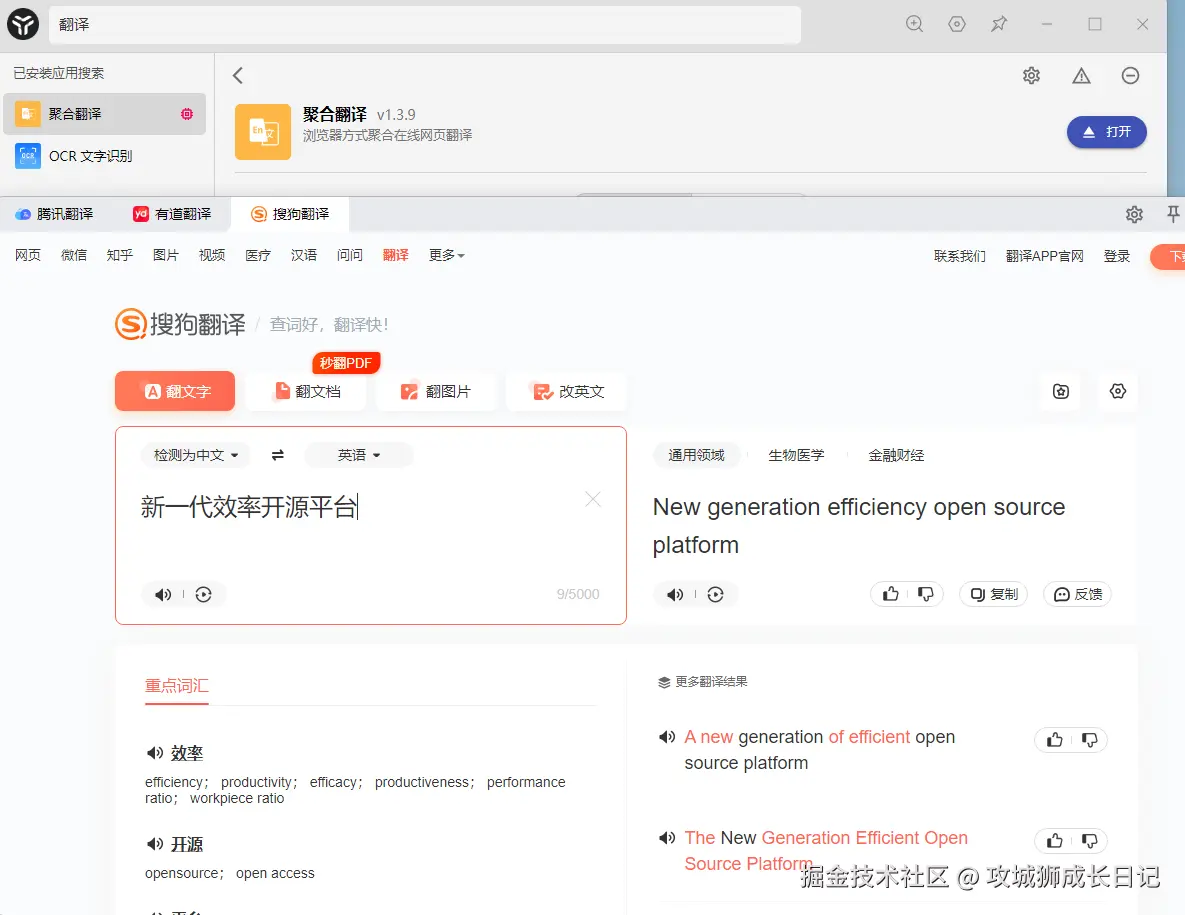This screenshot has height=915, width=1185.
Task: Thumbs up the main translation result
Action: click(x=891, y=595)
